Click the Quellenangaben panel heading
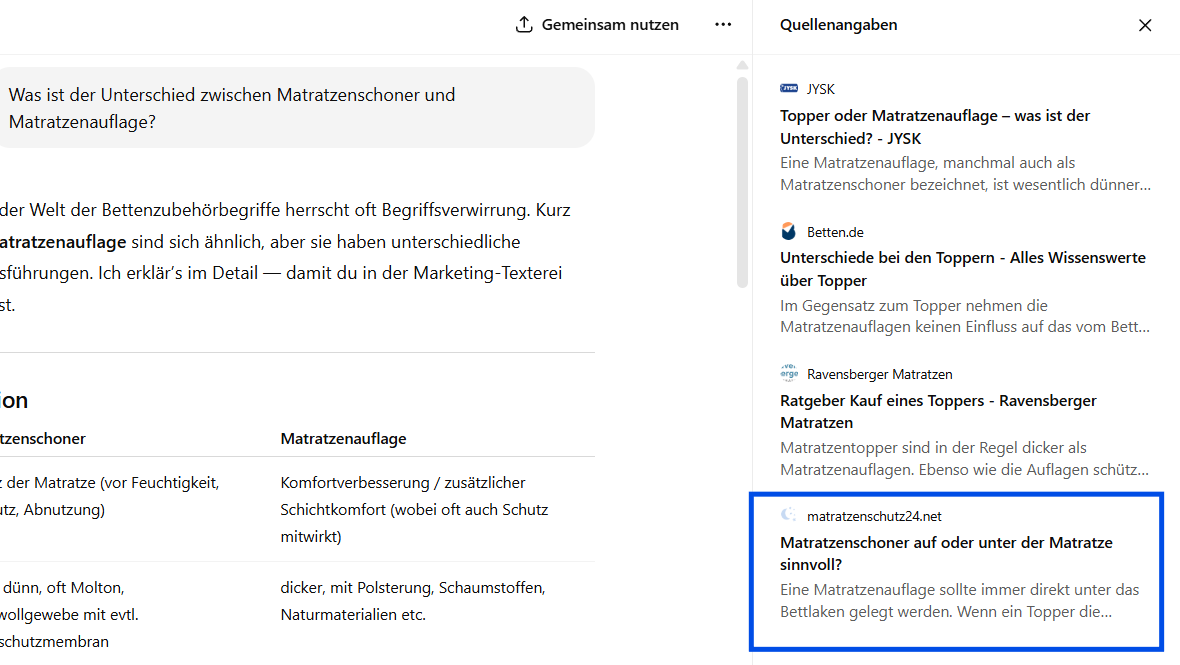Viewport: 1180px width, 665px height. 838,24
